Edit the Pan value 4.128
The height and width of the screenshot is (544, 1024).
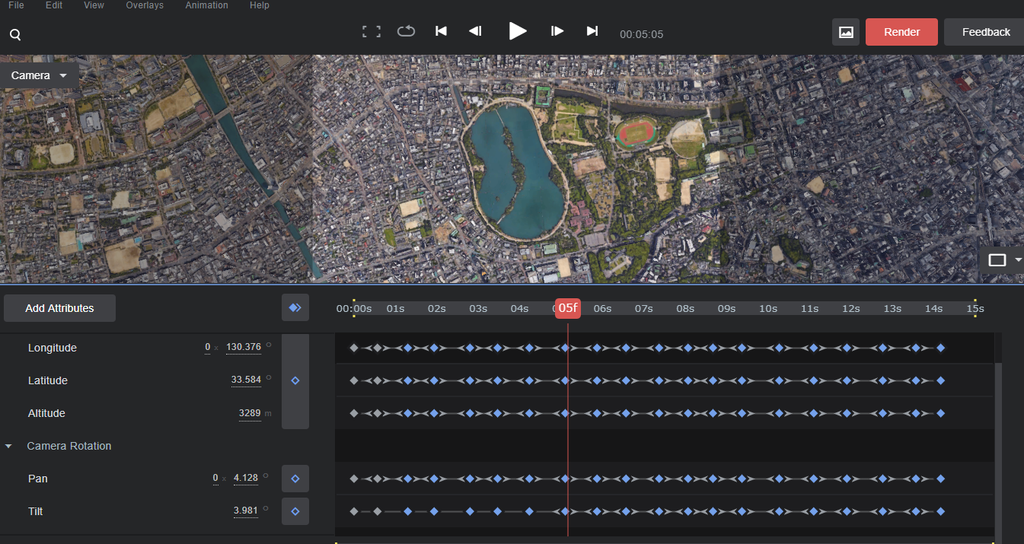pyautogui.click(x=246, y=478)
